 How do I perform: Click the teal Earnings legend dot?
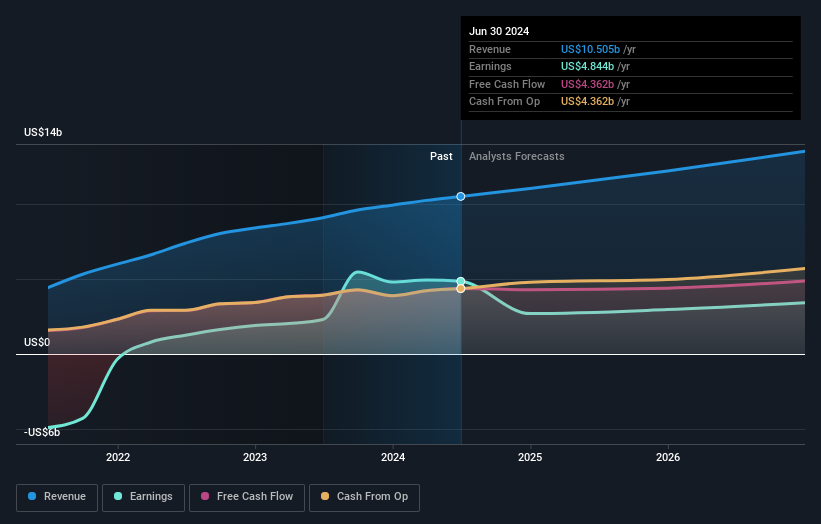pos(118,496)
